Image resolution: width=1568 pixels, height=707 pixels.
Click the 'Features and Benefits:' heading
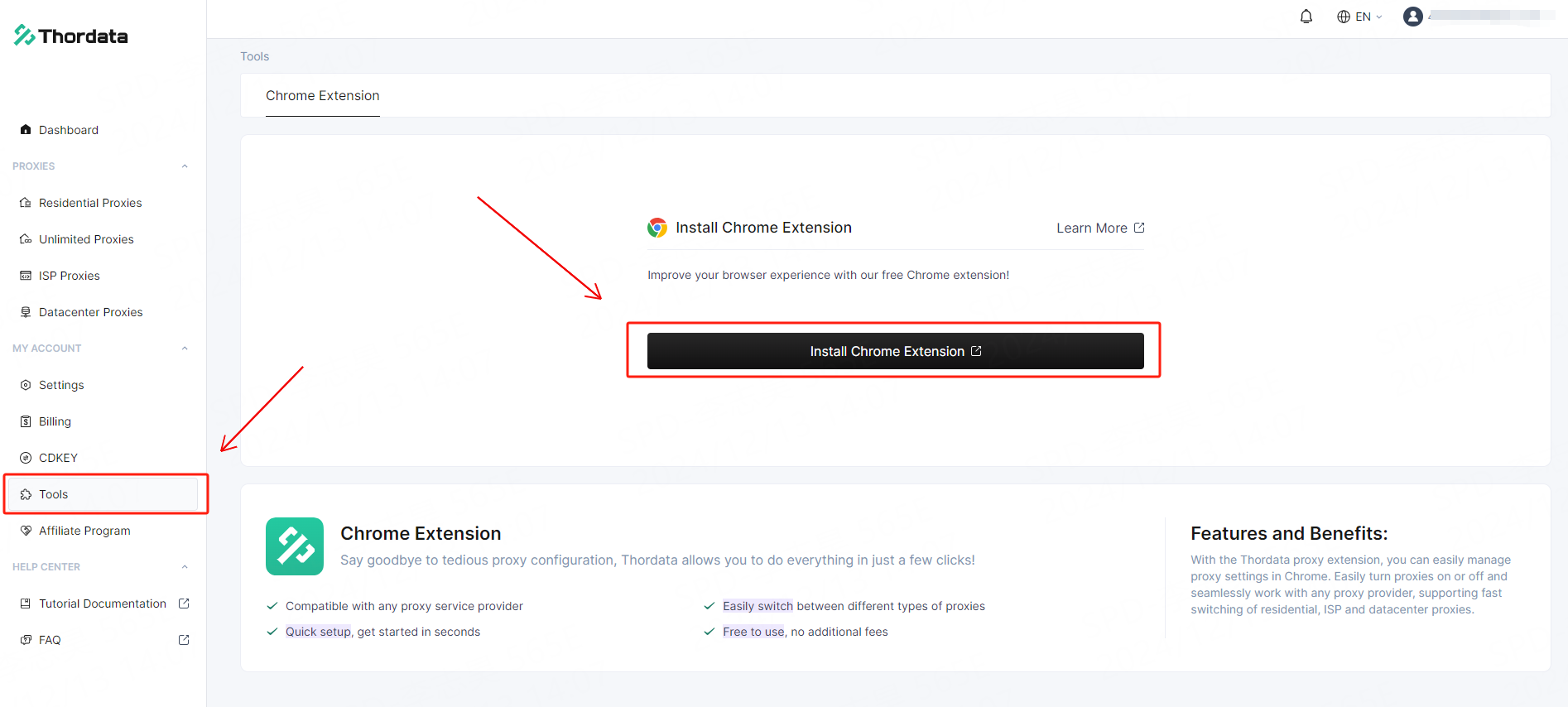1289,533
